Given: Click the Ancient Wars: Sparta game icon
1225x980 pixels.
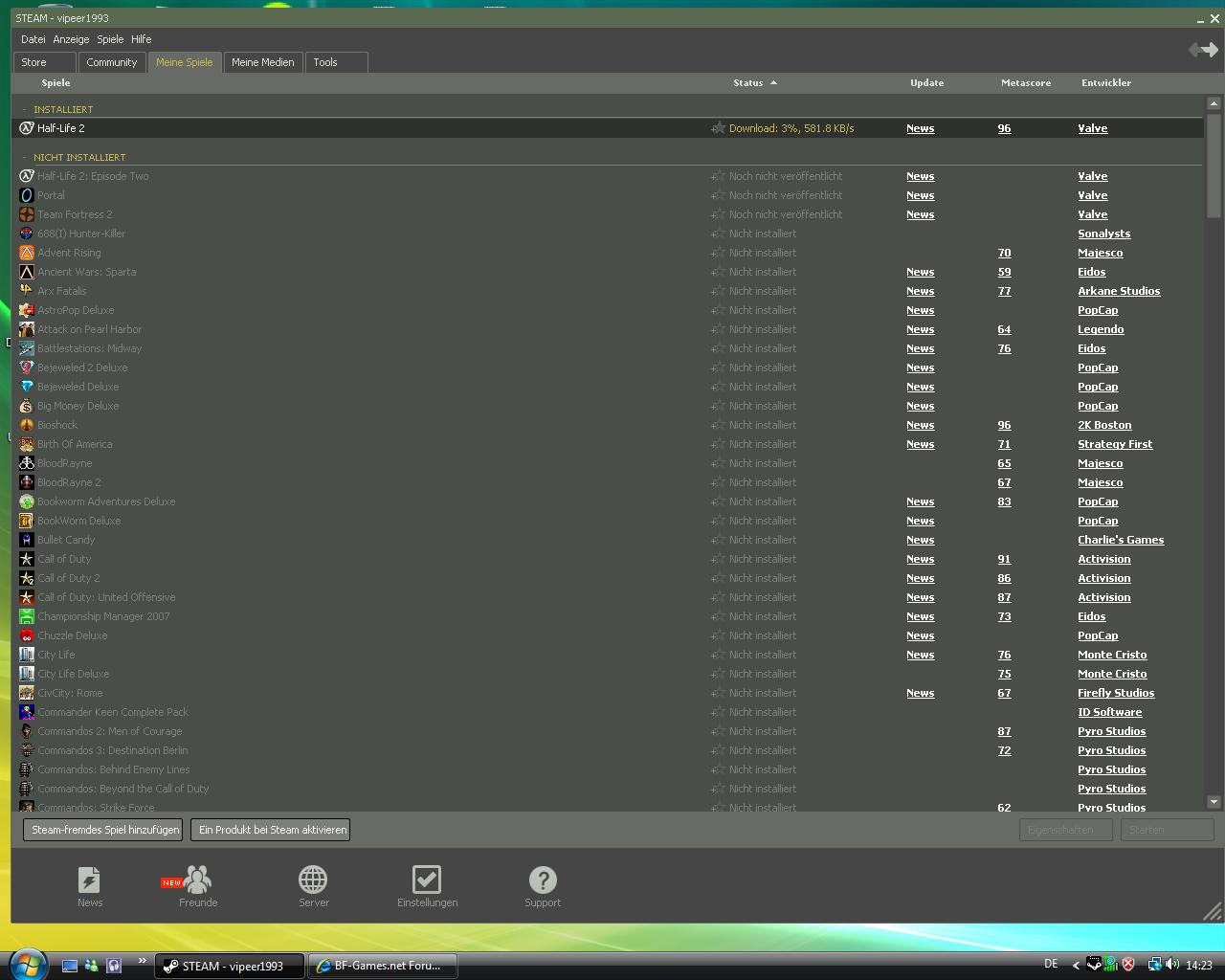Looking at the screenshot, I should [27, 272].
